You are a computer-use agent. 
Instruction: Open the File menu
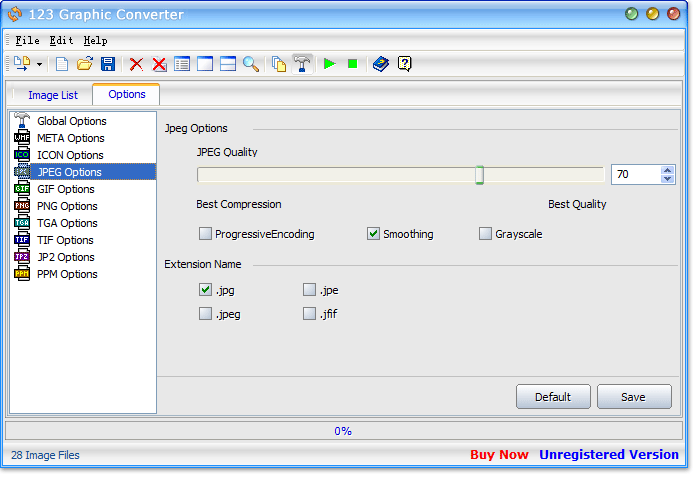coord(27,41)
